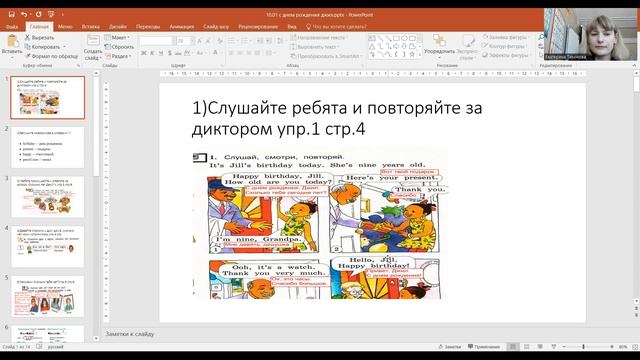The height and width of the screenshot is (360, 640).
Task: Select slide 4 thumbnail in panel
Action: point(48,247)
